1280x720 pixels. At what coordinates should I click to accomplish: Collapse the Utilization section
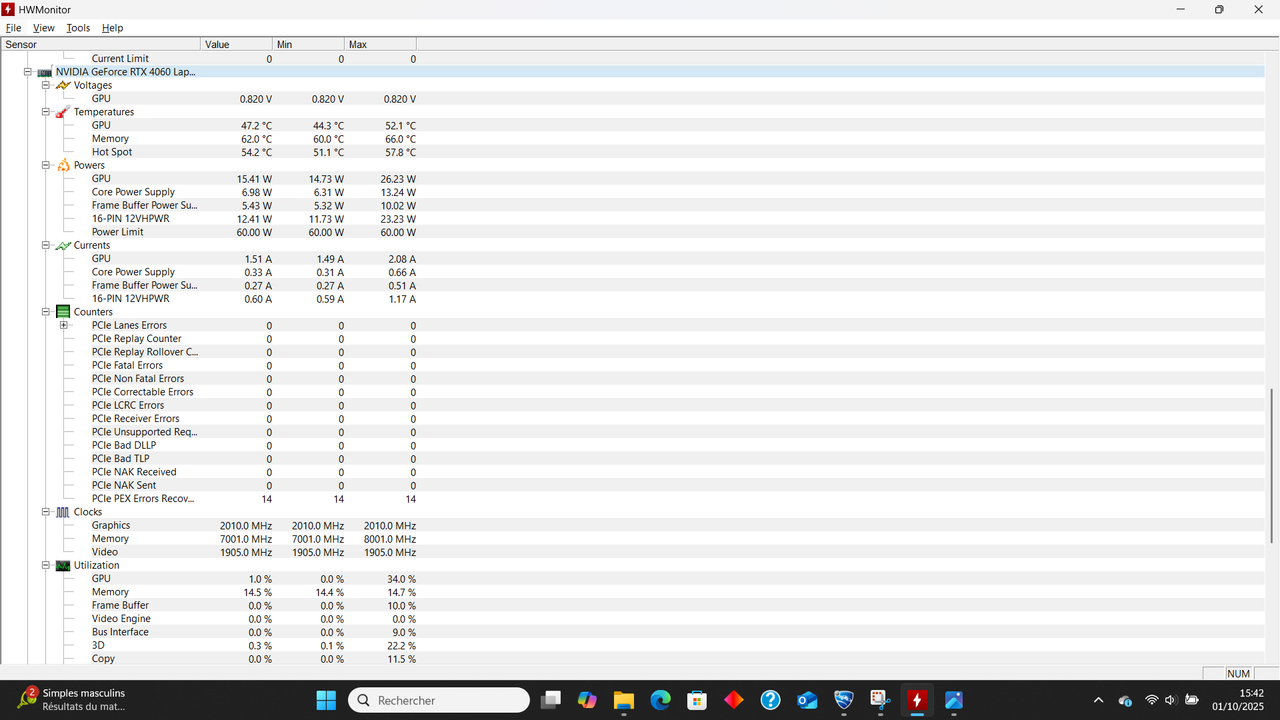coord(46,565)
